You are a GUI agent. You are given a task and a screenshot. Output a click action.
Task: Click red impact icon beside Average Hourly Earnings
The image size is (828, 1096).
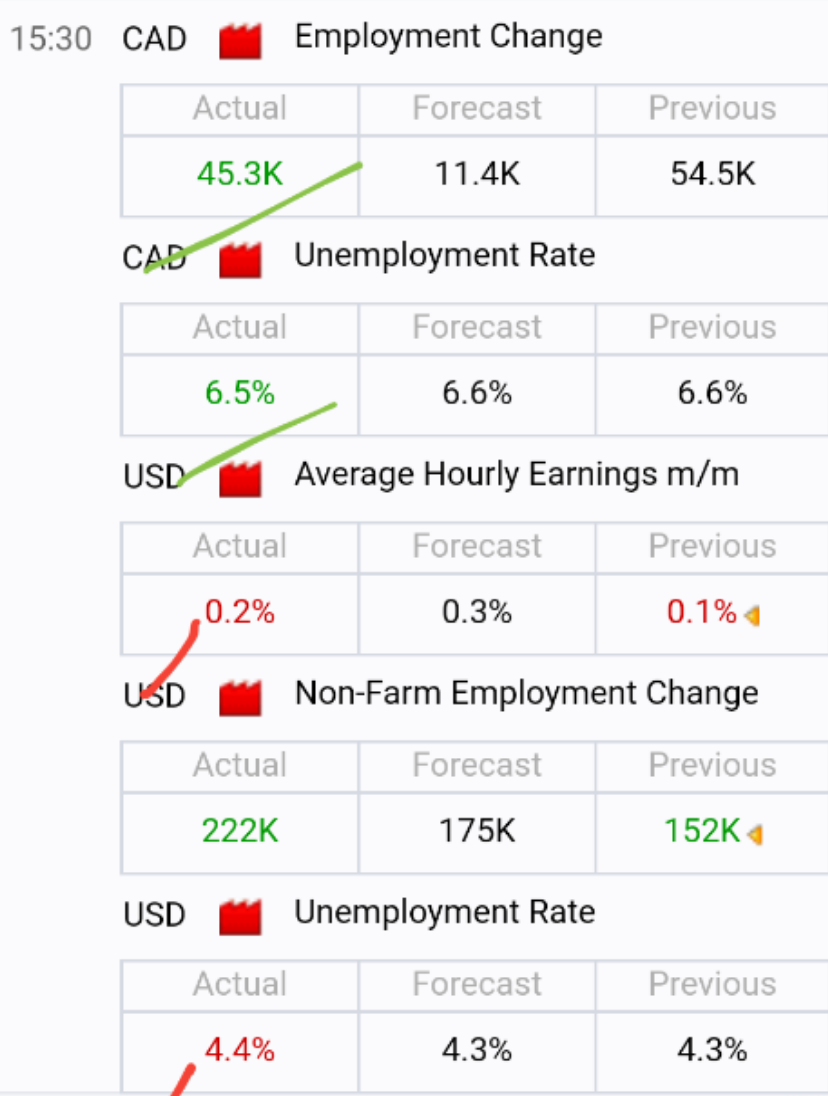pyautogui.click(x=240, y=479)
